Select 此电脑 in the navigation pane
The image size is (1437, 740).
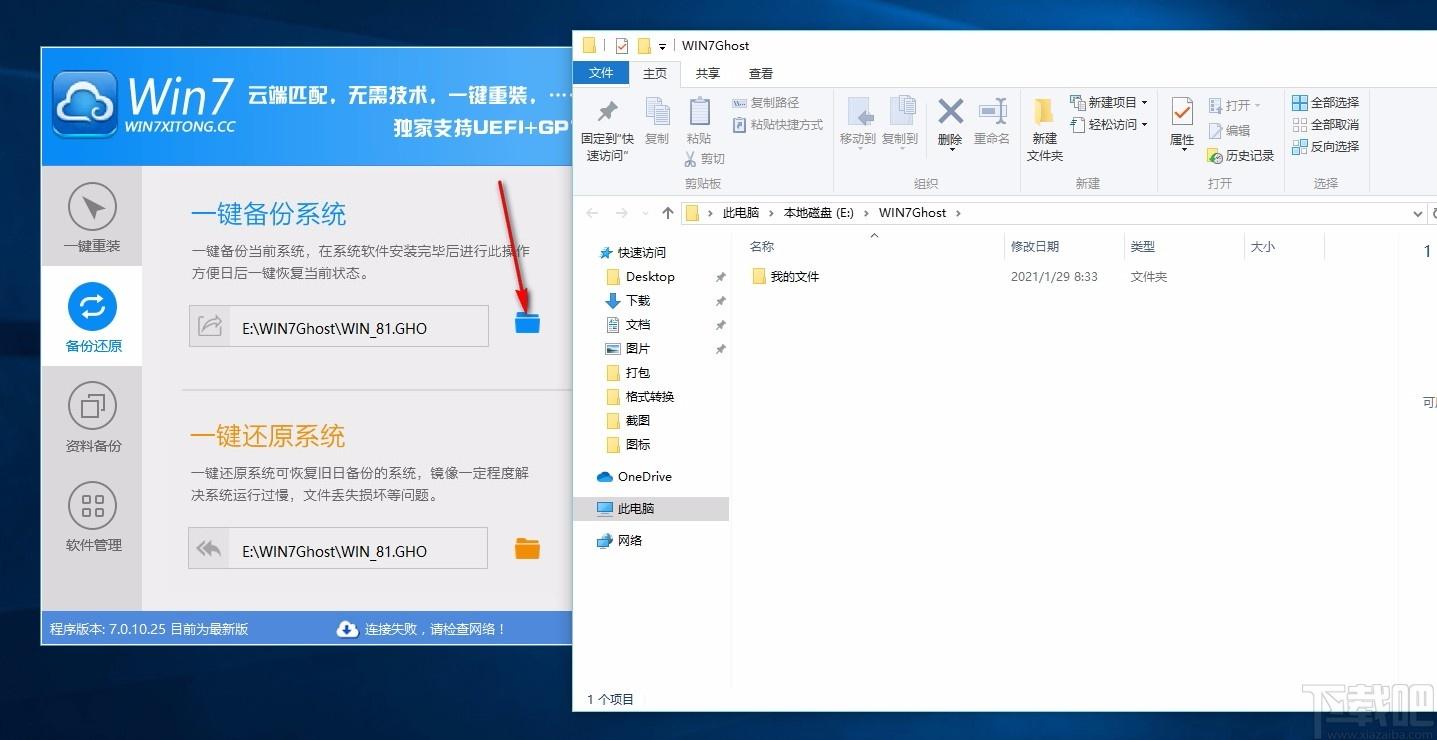(x=652, y=509)
